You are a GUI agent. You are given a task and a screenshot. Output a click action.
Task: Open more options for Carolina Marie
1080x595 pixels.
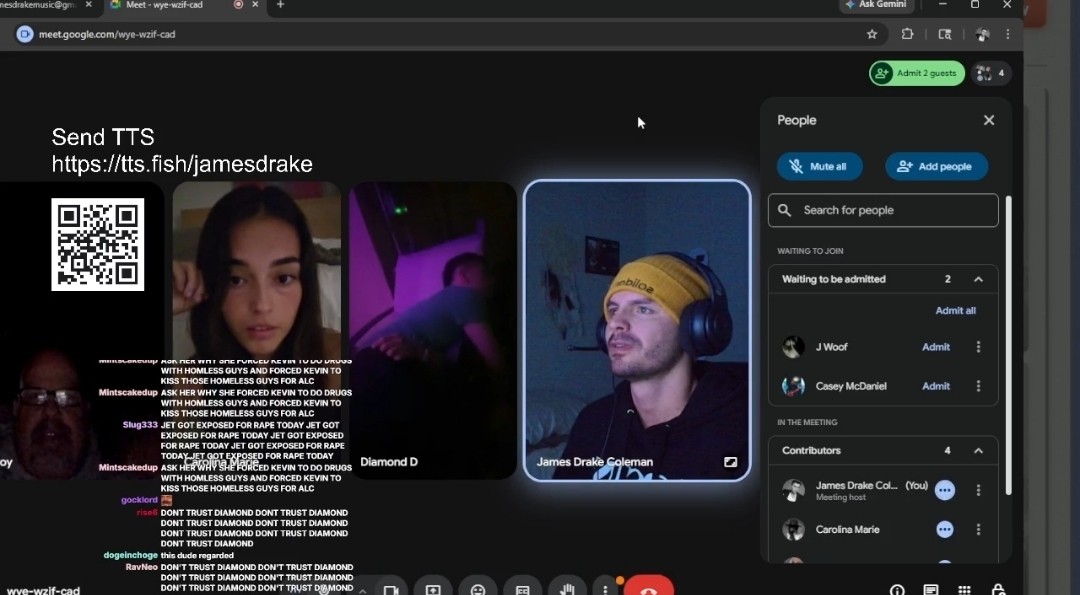tap(978, 530)
